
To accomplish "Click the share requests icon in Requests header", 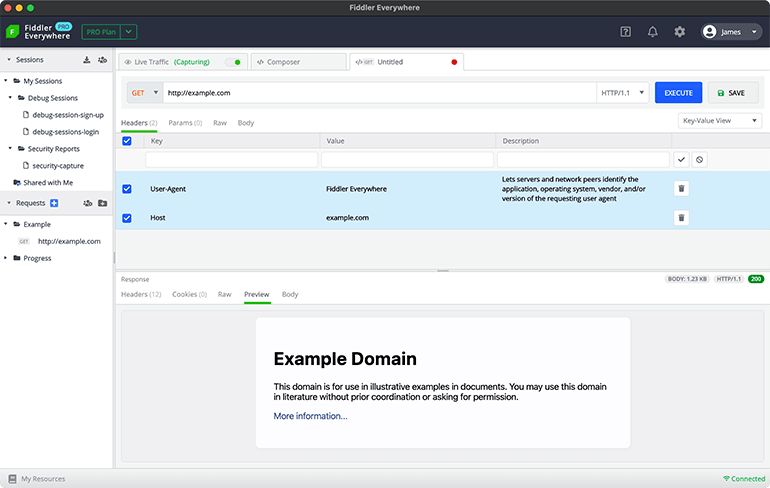I will (x=87, y=203).
